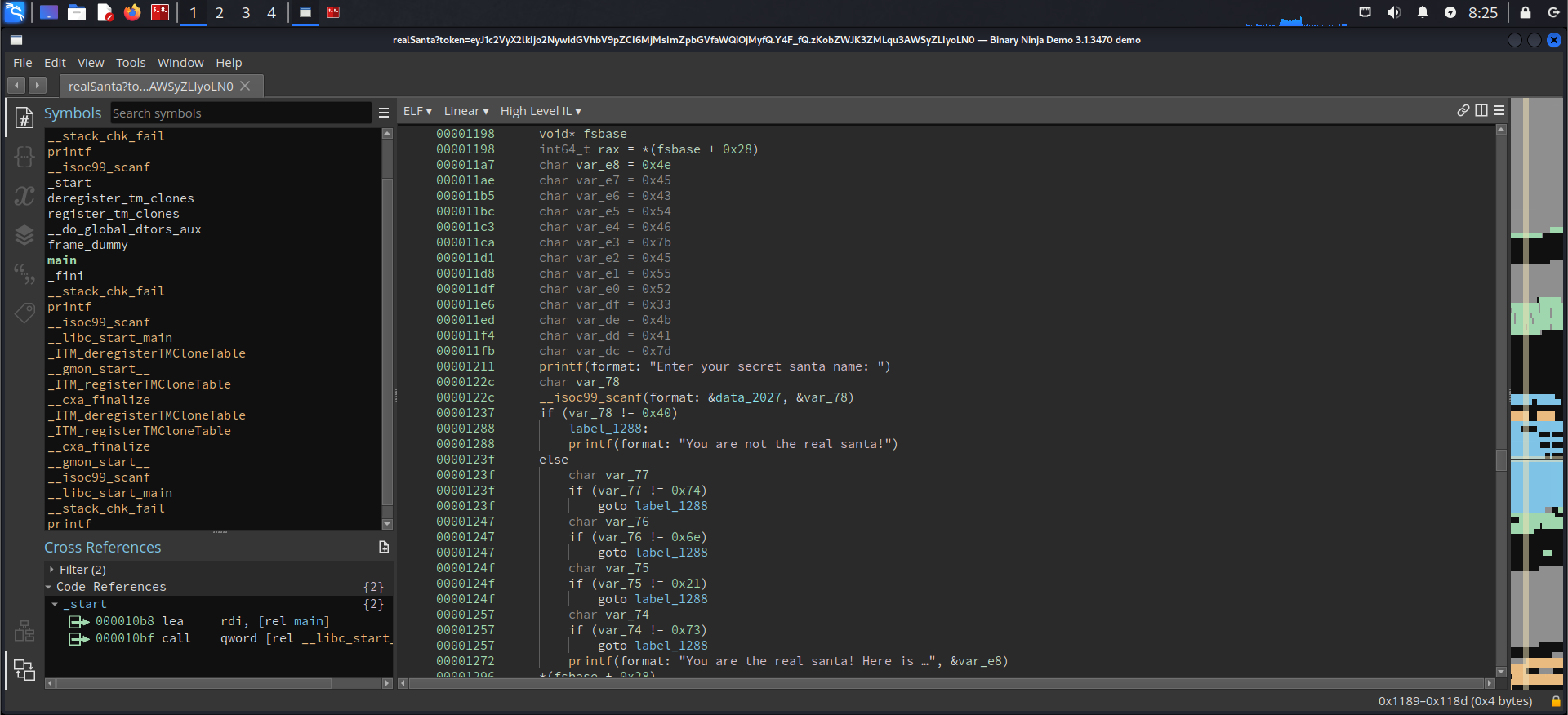Open the ELF view type dropdown
Viewport: 1568px width, 715px height.
pos(417,111)
